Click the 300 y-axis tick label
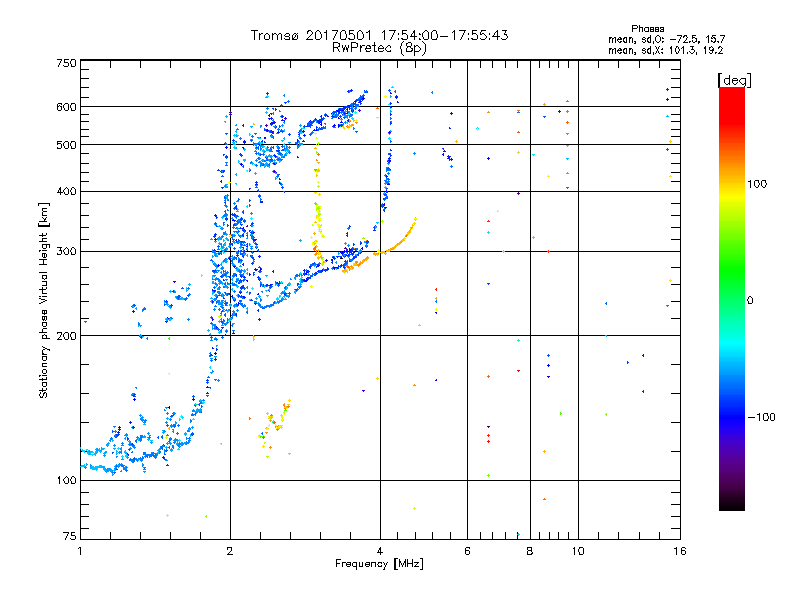 pyautogui.click(x=66, y=251)
